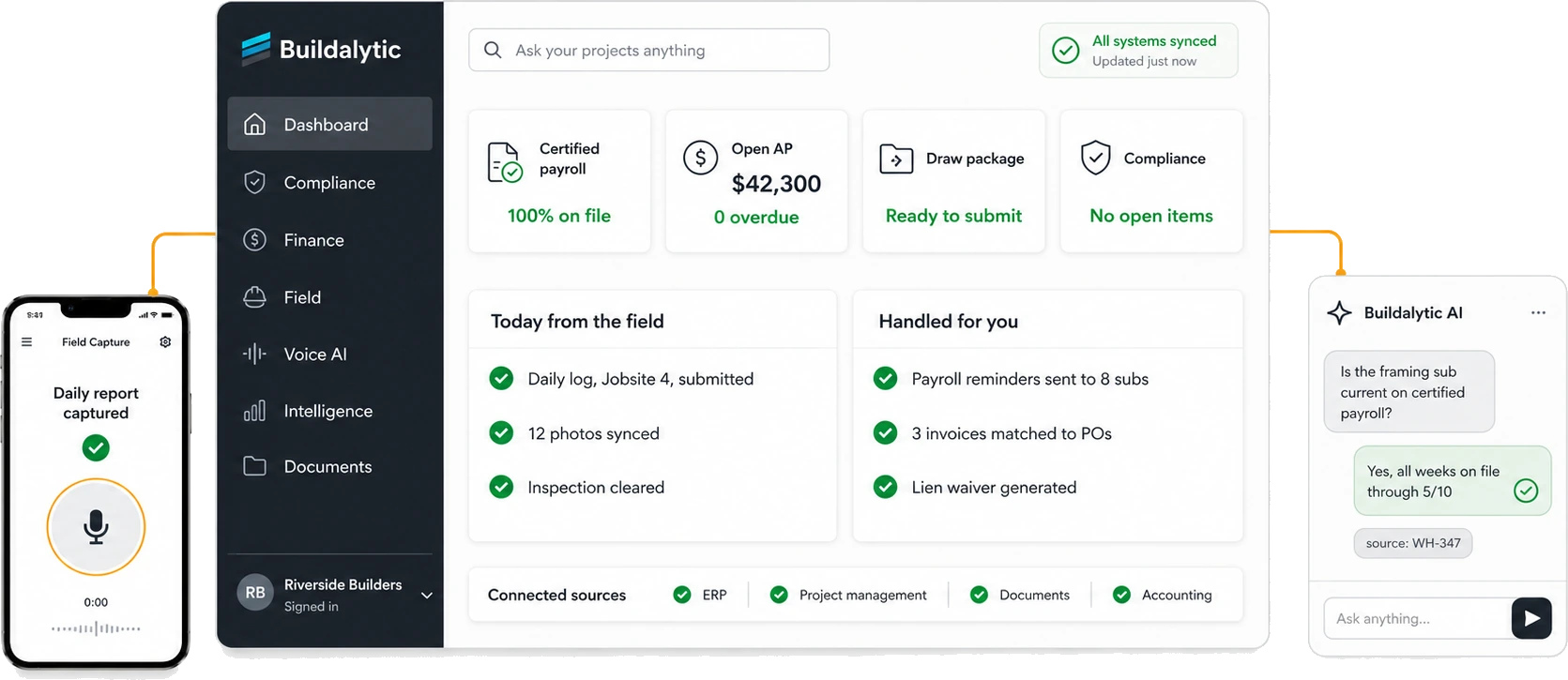Focus the Ask your projects anything search
1568x680 pixels.
[x=648, y=50]
